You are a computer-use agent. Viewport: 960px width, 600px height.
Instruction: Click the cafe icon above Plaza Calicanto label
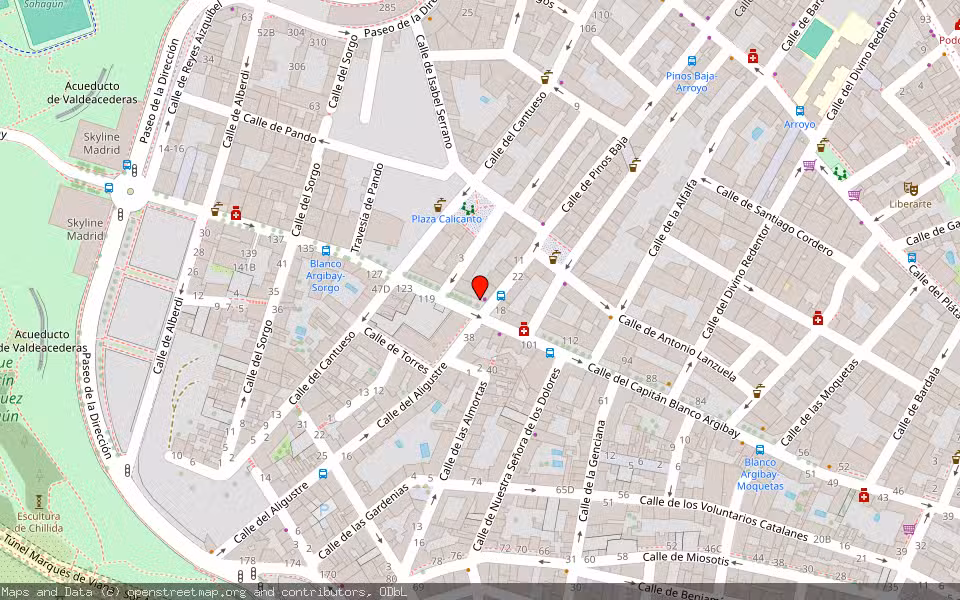439,204
